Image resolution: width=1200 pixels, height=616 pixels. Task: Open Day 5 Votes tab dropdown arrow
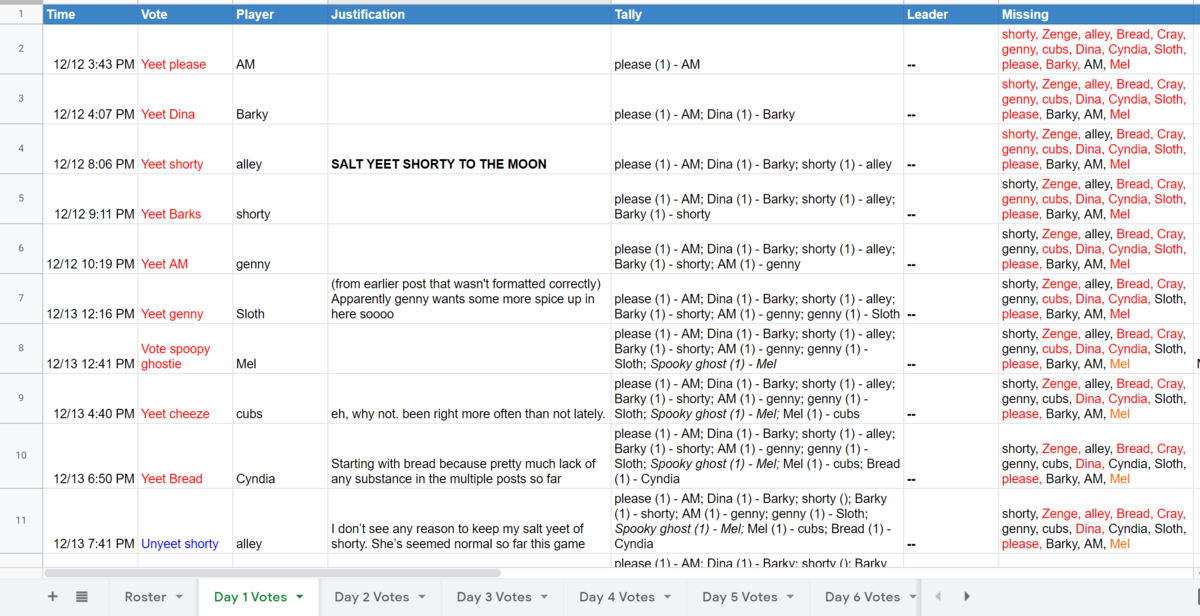[790, 598]
